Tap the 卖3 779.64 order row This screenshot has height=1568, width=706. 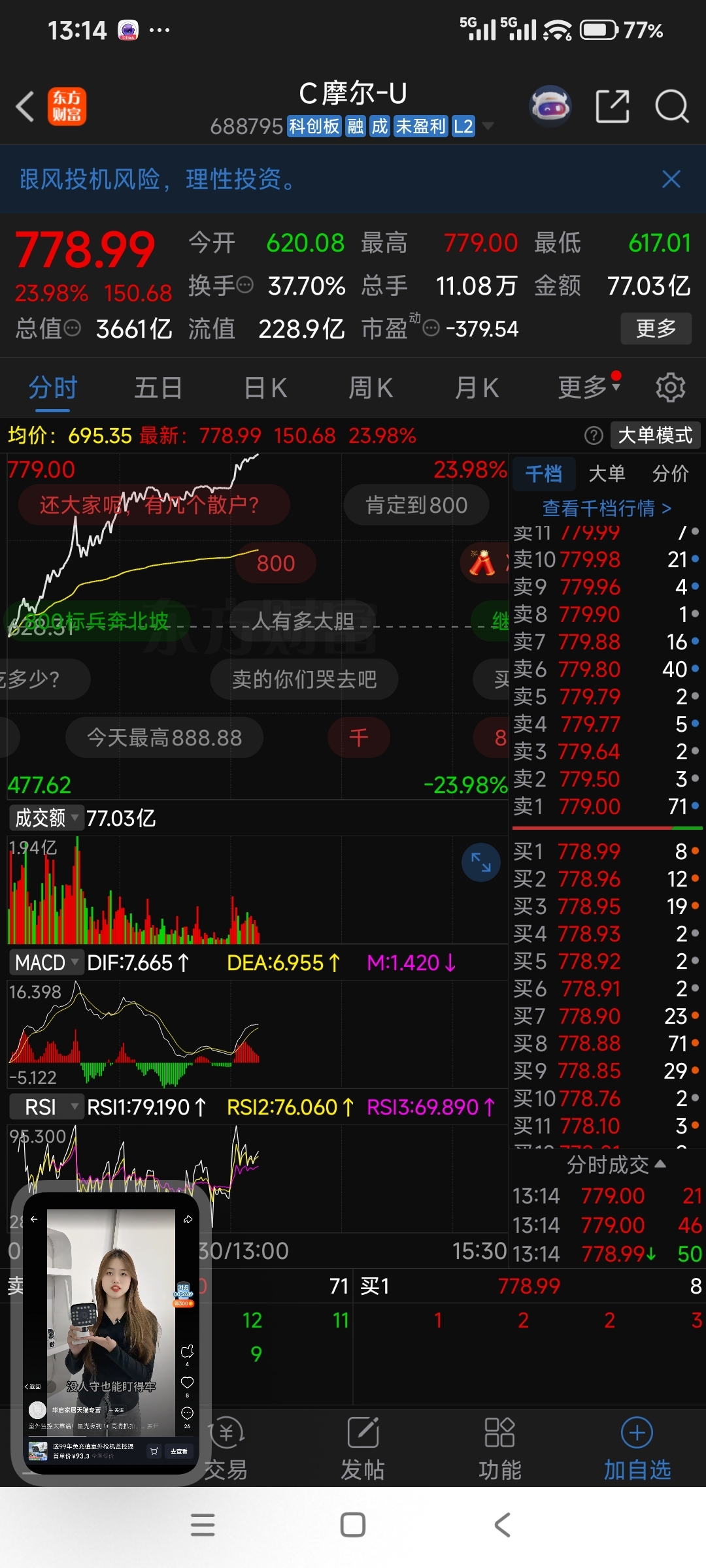click(x=607, y=751)
